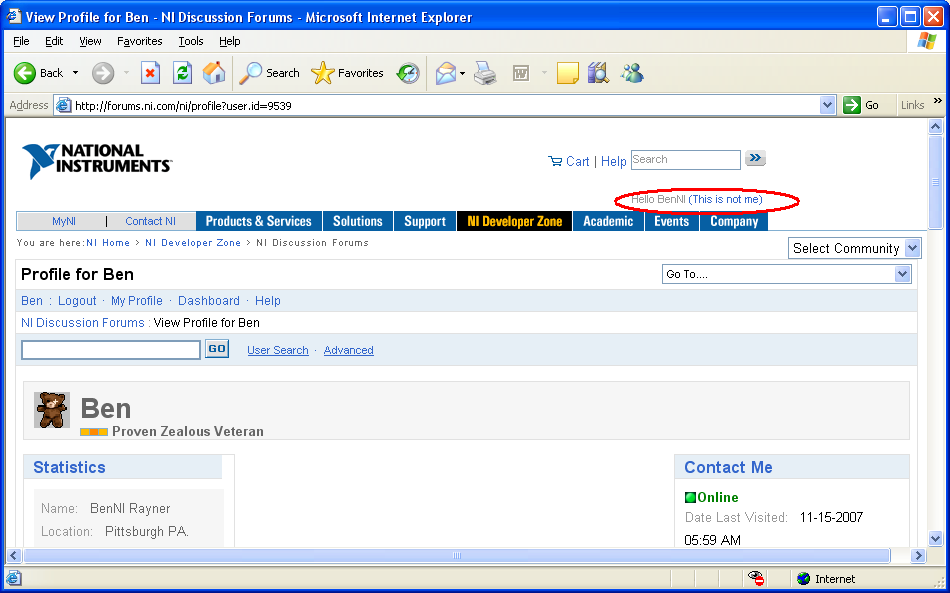Open the Favorites star
The width and height of the screenshot is (950, 593).
click(x=323, y=73)
